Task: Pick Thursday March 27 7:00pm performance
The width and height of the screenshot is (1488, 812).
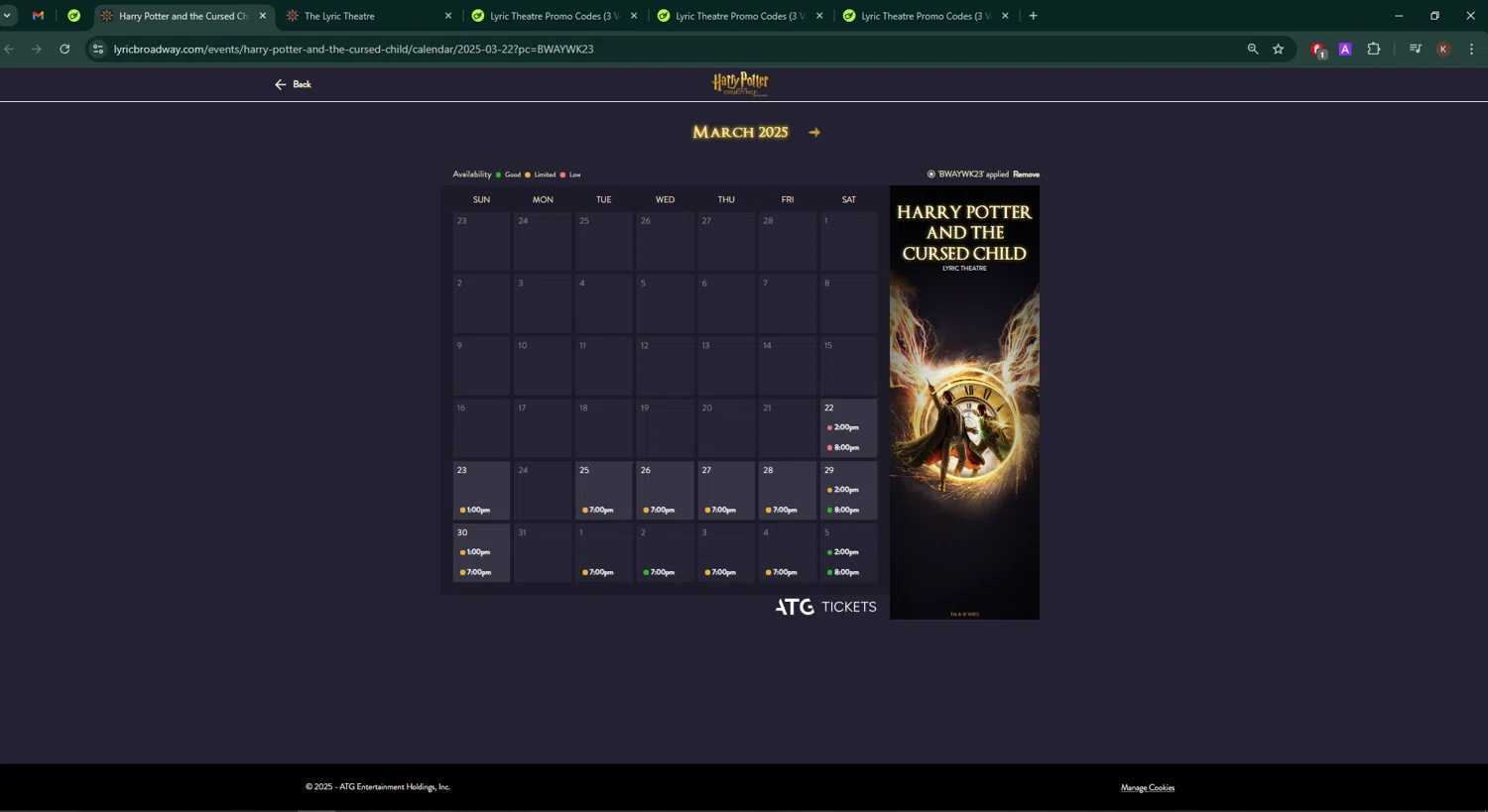Action: (x=721, y=510)
